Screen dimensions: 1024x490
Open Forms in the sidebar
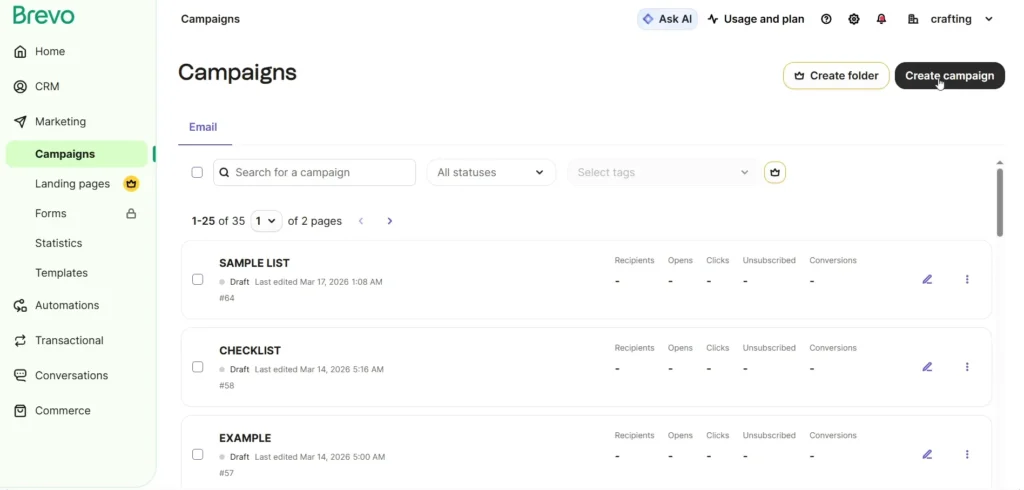click(x=51, y=214)
